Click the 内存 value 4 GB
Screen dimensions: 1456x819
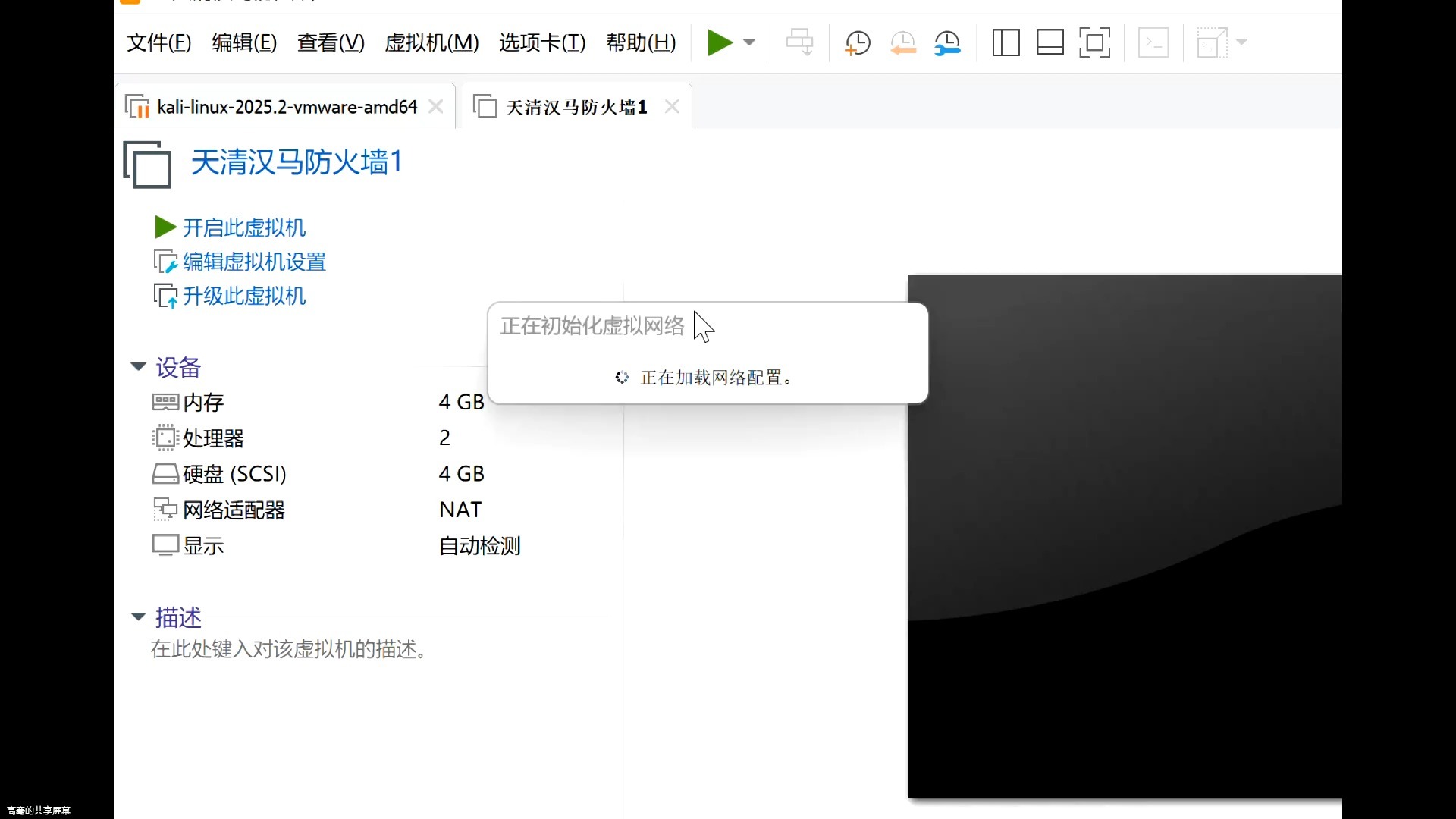(461, 402)
